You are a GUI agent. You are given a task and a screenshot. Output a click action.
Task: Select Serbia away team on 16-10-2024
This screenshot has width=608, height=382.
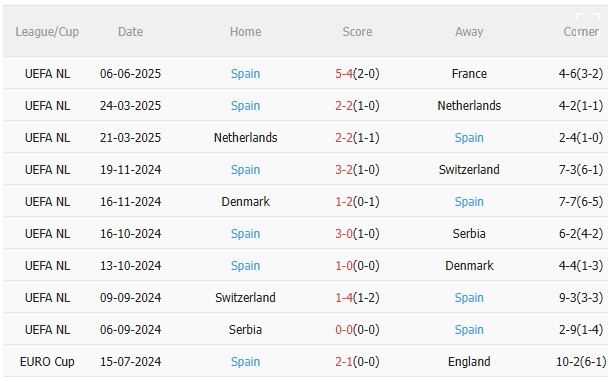[x=469, y=234]
